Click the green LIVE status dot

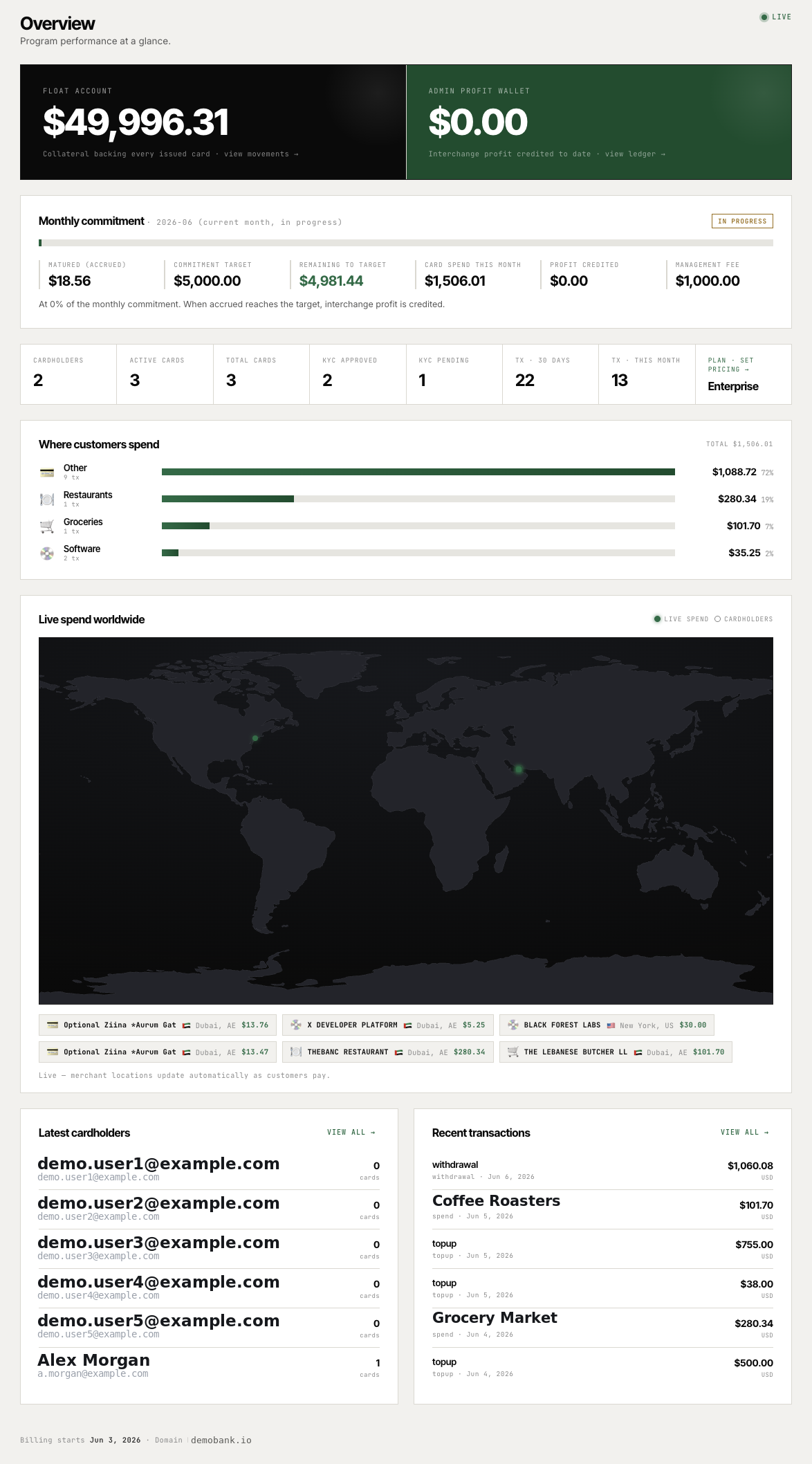pyautogui.click(x=764, y=17)
